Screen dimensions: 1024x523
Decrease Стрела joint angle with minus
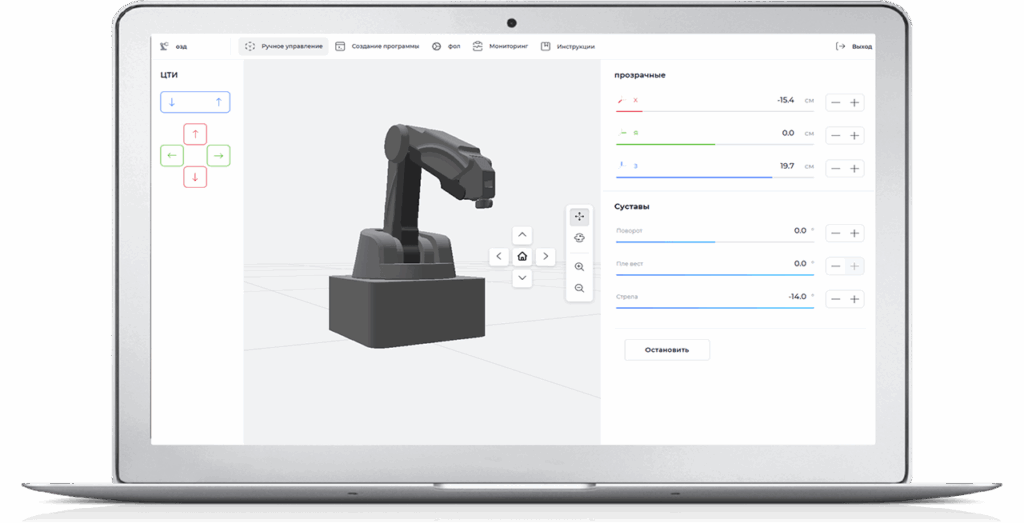(x=835, y=299)
